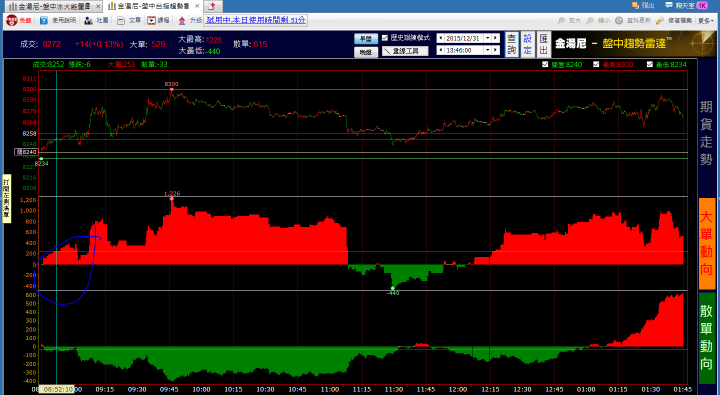Step the time 13:46:00 back with left arrow

pos(441,50)
